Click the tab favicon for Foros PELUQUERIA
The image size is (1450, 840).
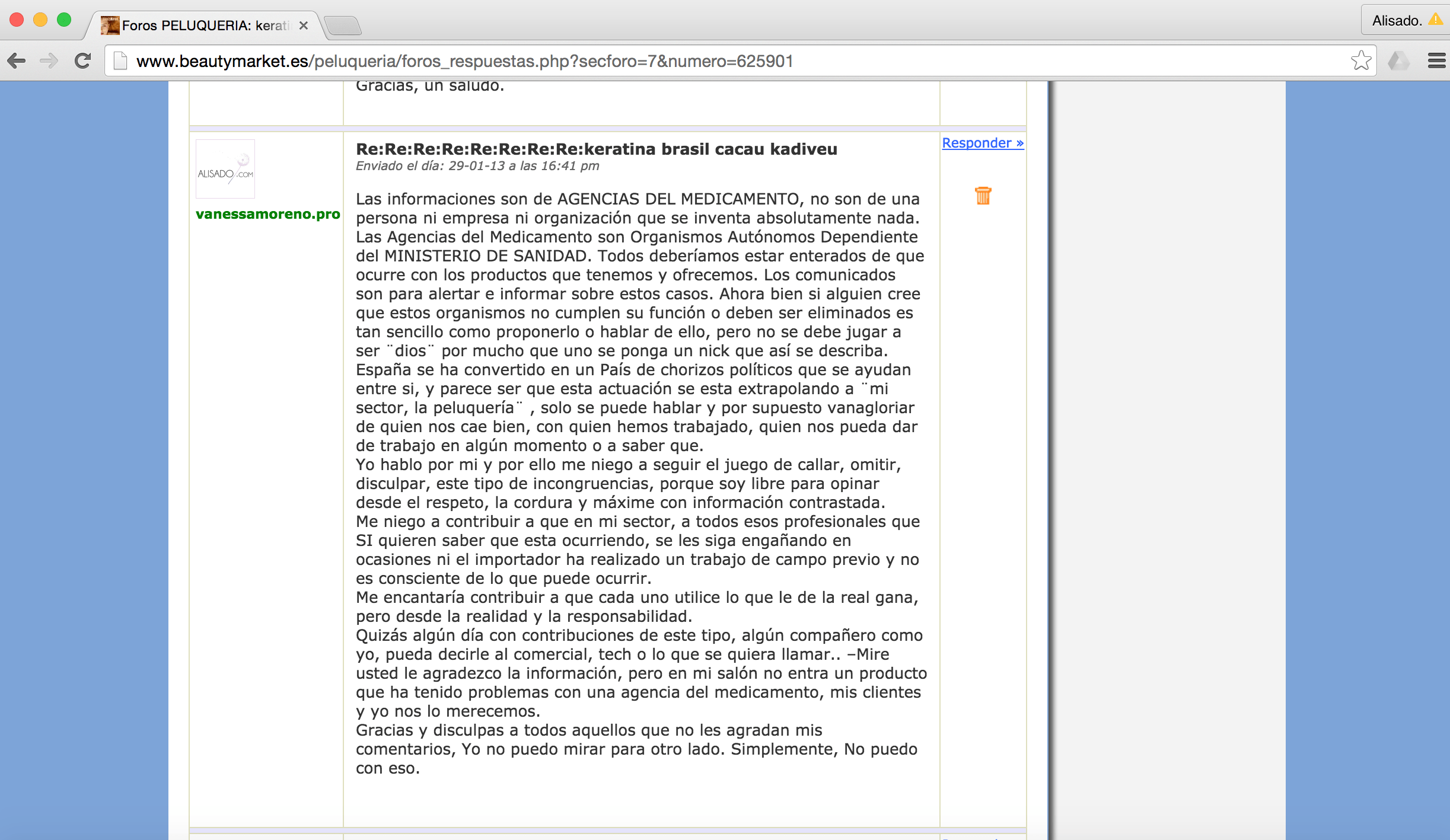pos(110,25)
